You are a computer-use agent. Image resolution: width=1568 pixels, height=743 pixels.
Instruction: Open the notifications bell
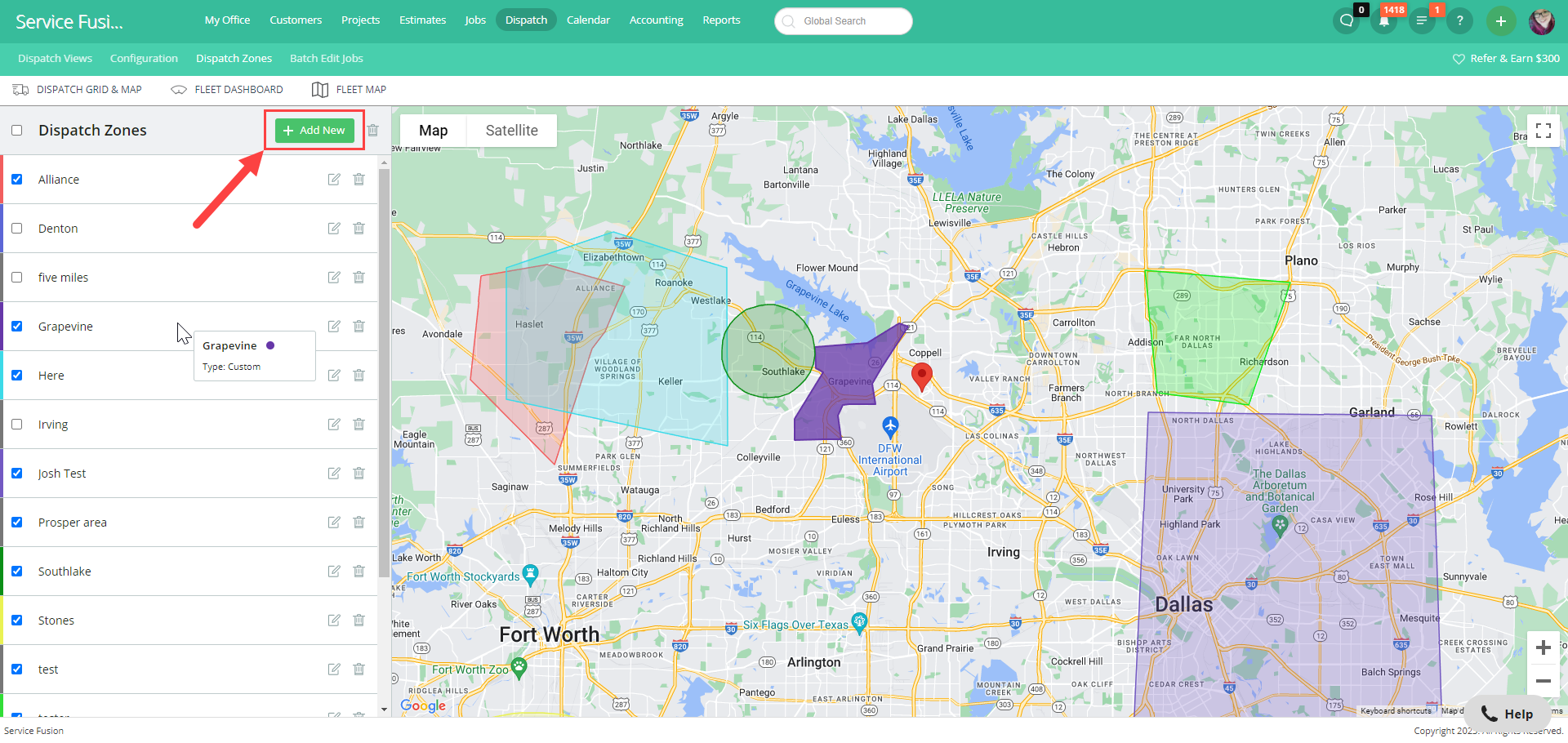click(1383, 20)
